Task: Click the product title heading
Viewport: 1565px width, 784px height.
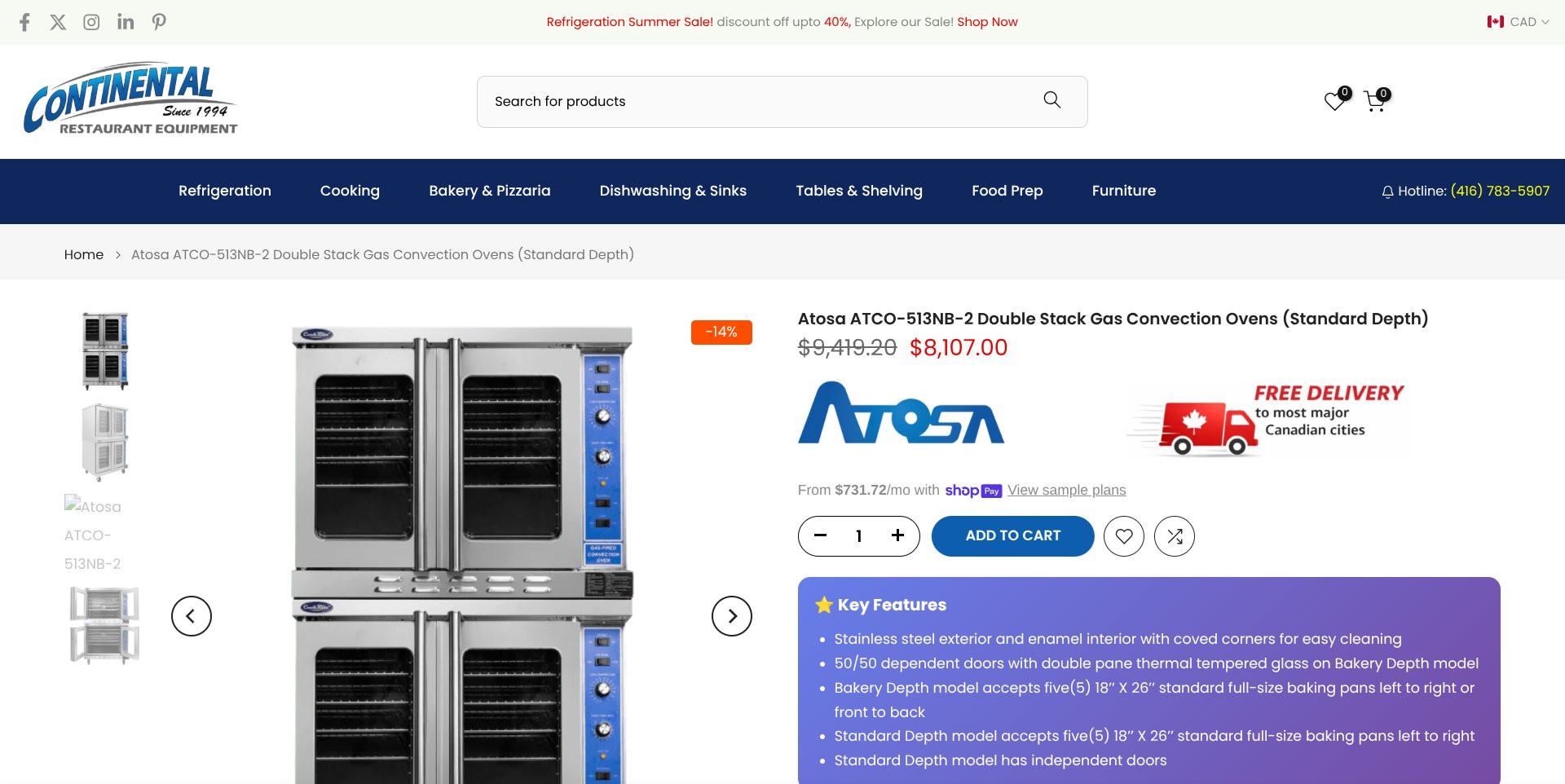Action: pyautogui.click(x=1113, y=319)
